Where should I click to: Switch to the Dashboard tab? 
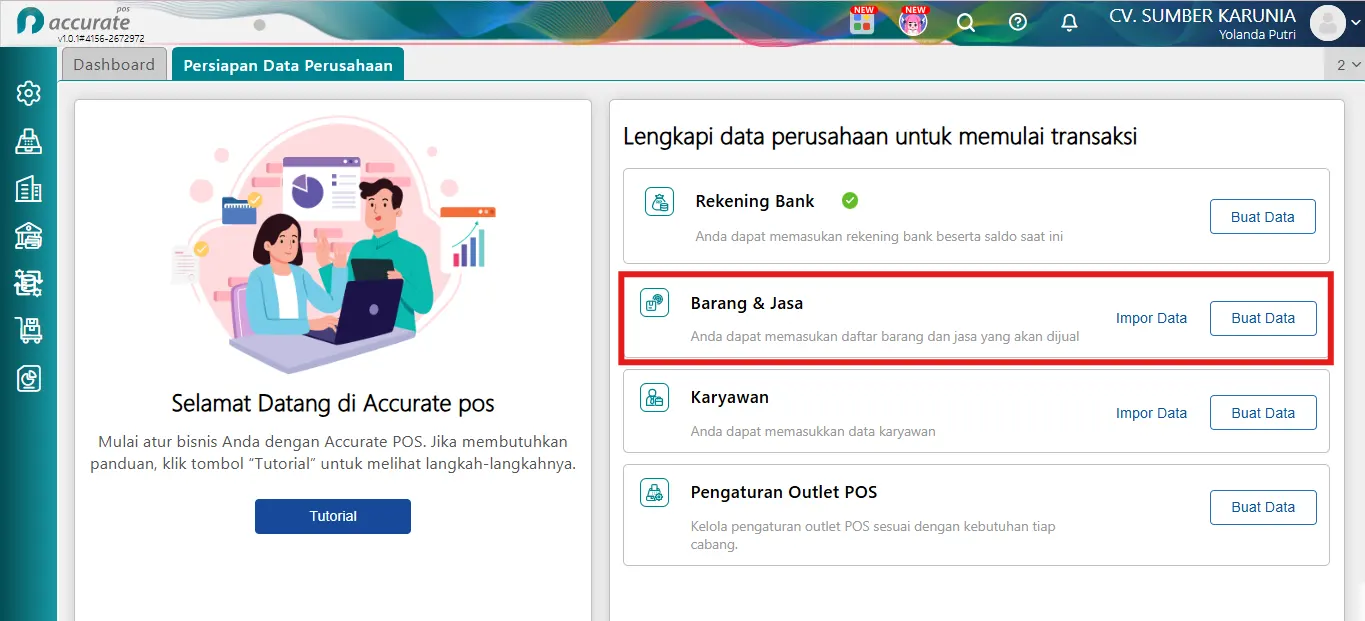pos(114,65)
